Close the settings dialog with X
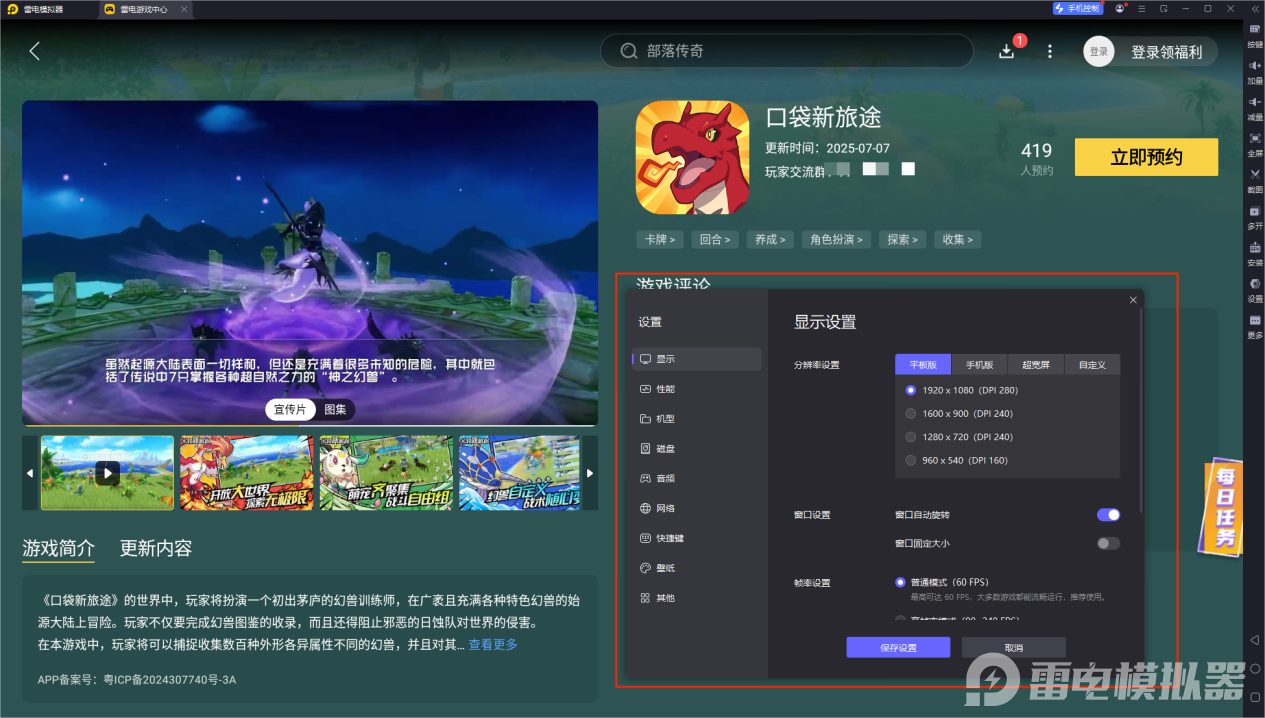Viewport: 1265px width, 718px height. [1133, 300]
